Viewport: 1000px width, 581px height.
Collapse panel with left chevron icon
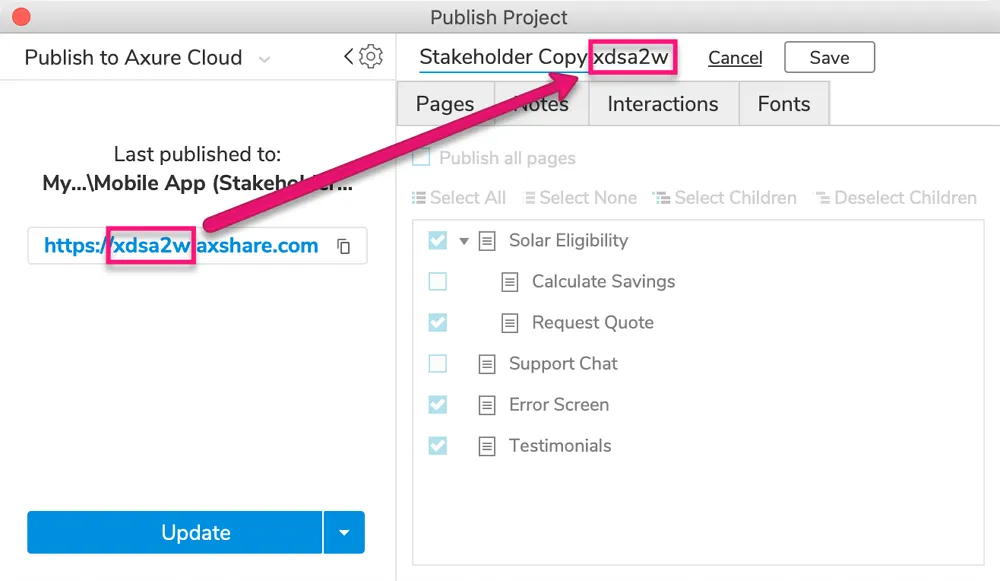[349, 57]
